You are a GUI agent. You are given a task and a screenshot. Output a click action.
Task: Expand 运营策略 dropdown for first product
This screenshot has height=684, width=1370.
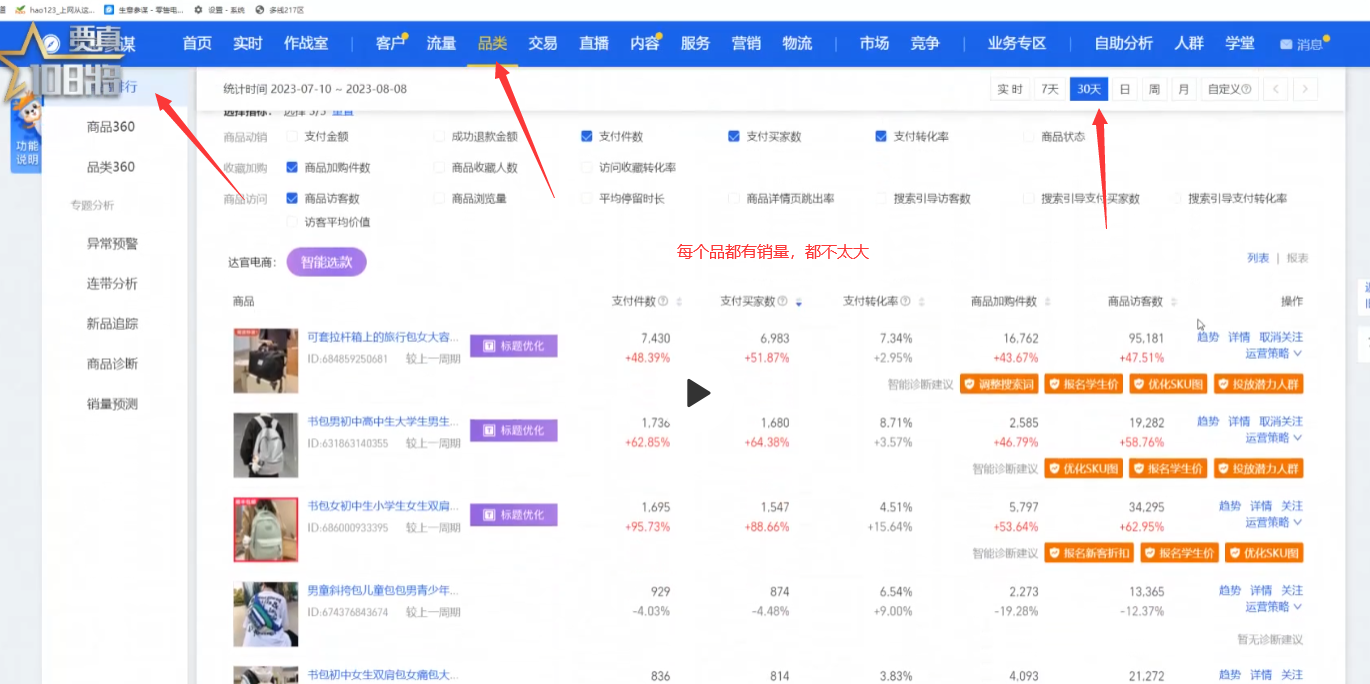pyautogui.click(x=1273, y=353)
